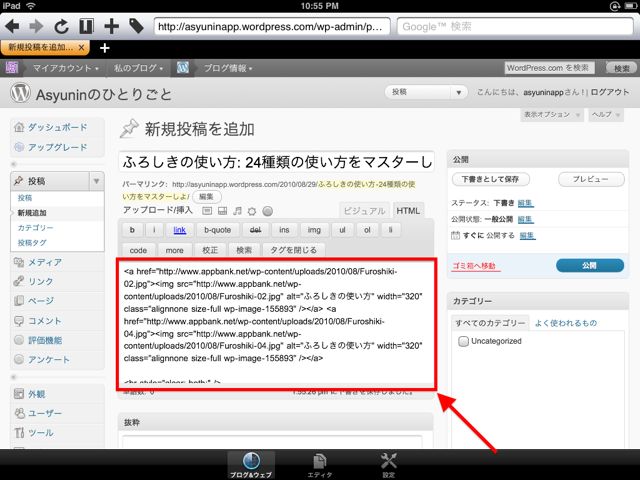640x480 pixels.
Task: Open the 私のブログ menu
Action: (138, 68)
